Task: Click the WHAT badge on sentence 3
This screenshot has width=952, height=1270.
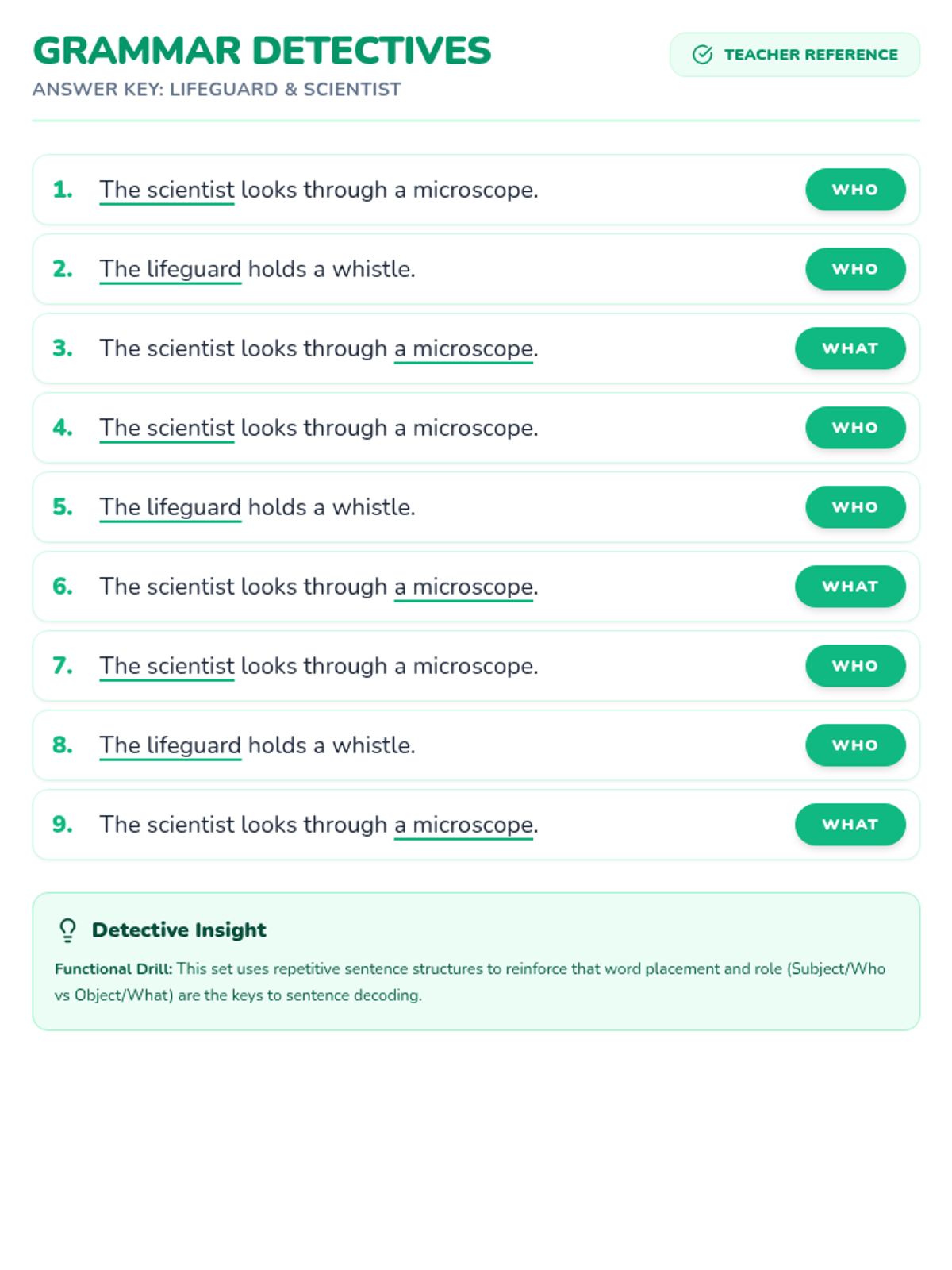Action: coord(850,348)
